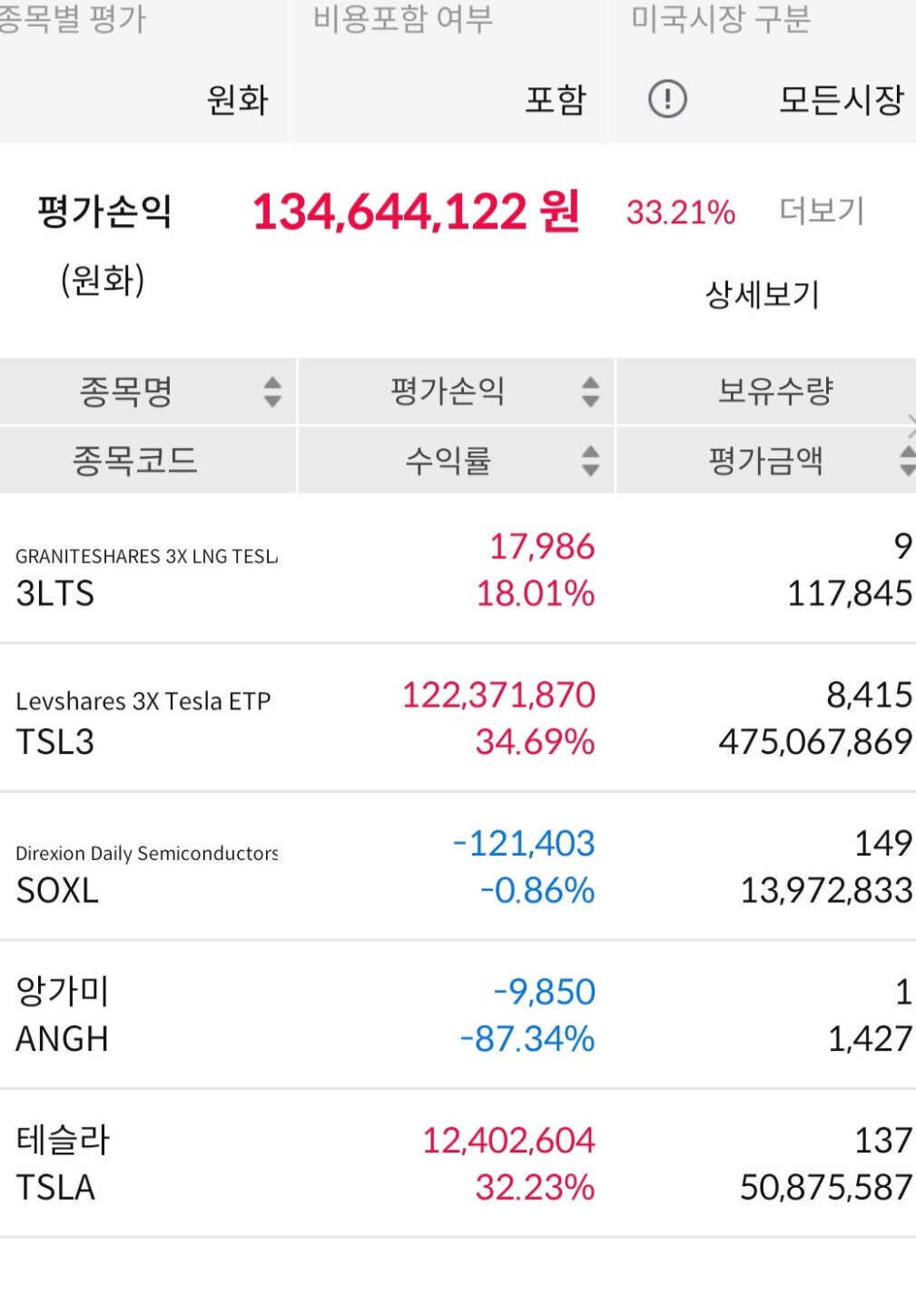
Task: Tap the info icon next to 미국시장 구분
Action: coord(667,101)
